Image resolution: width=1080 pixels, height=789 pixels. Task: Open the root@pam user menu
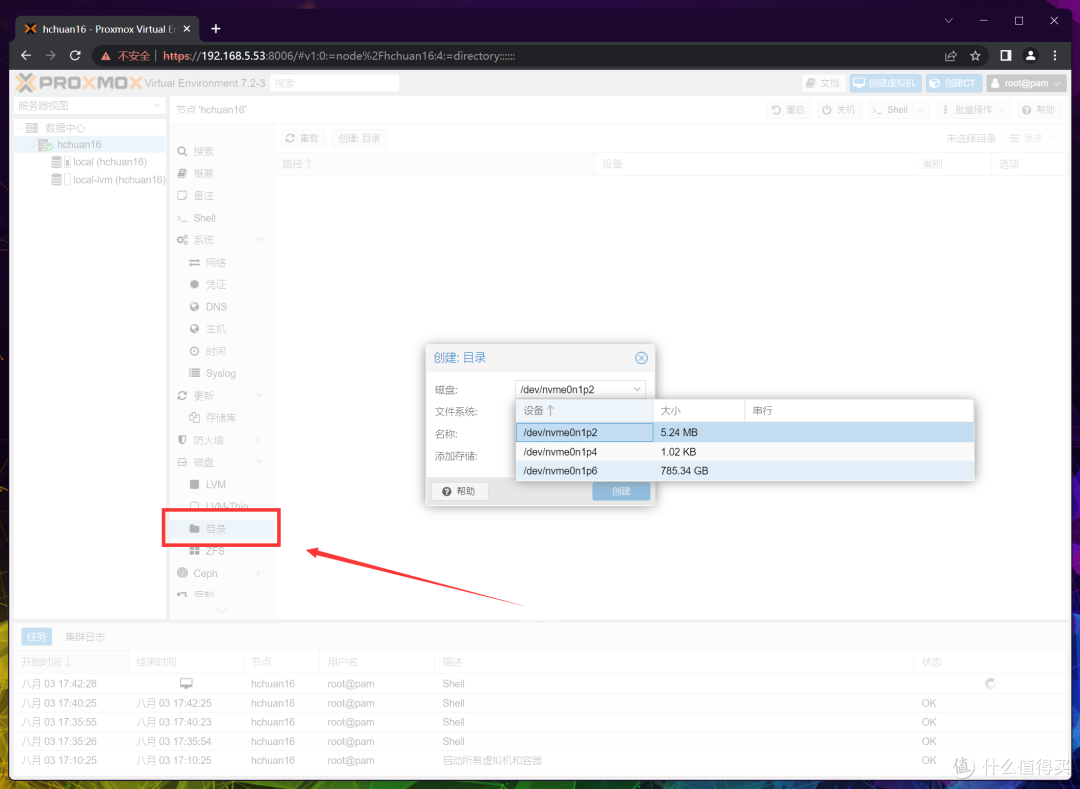click(x=1018, y=83)
